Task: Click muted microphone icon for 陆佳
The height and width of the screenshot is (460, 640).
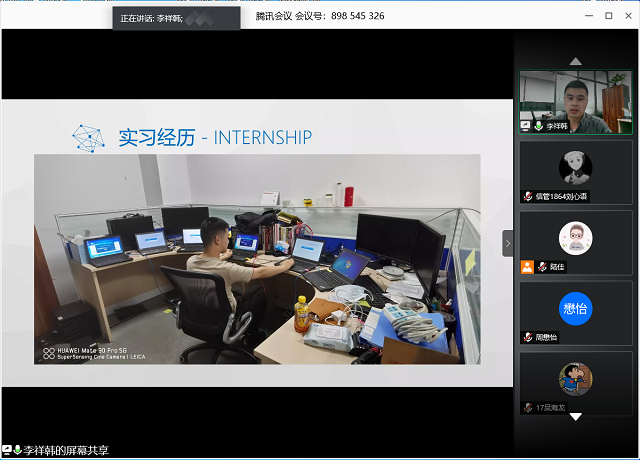Action: (540, 267)
